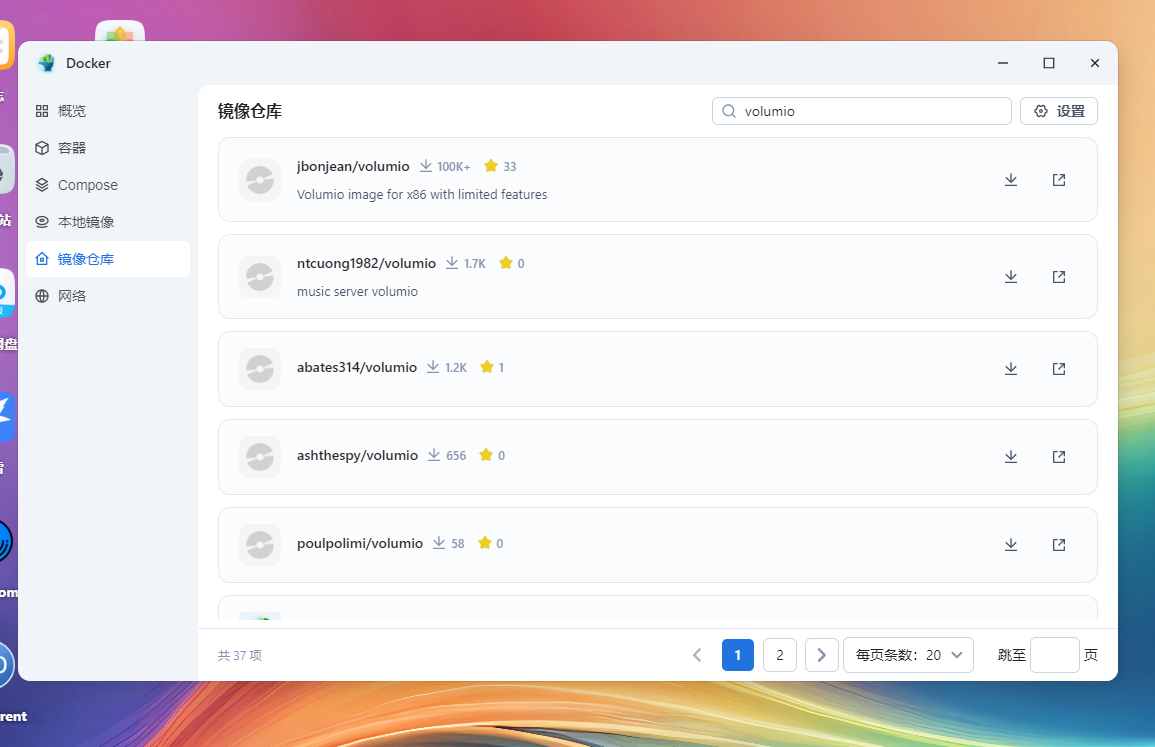This screenshot has height=747, width=1155.
Task: Select the poulpolimi/volumio name text
Action: (359, 543)
